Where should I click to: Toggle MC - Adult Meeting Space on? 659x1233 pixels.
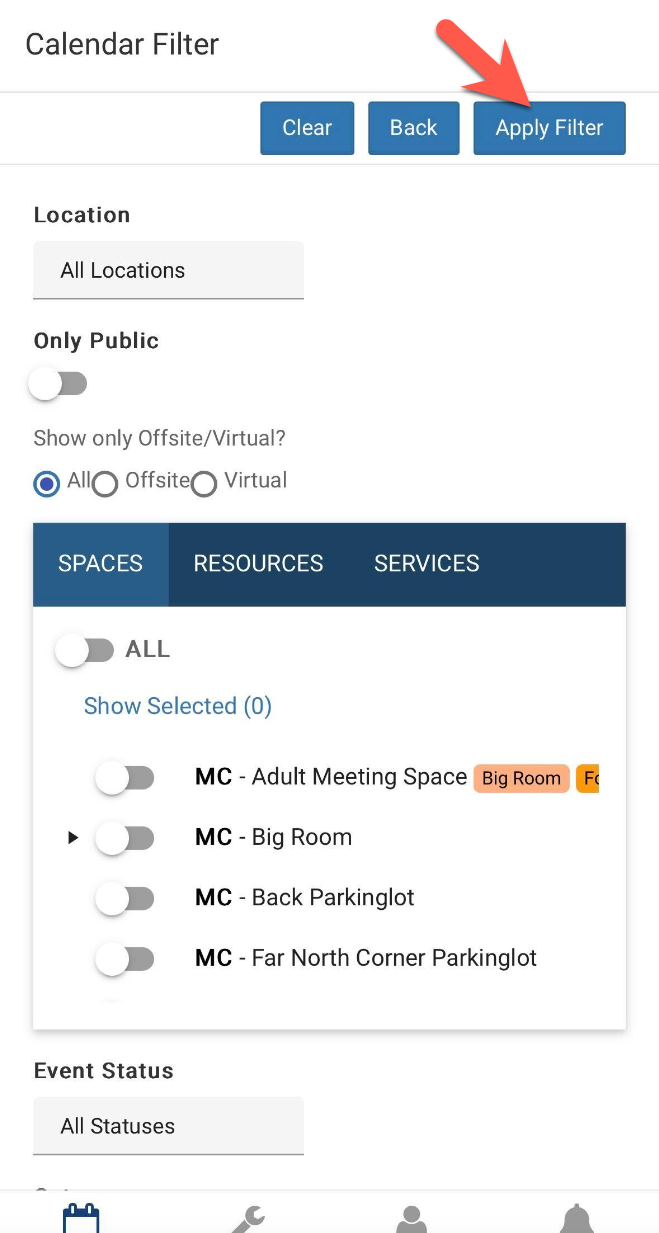coord(125,777)
